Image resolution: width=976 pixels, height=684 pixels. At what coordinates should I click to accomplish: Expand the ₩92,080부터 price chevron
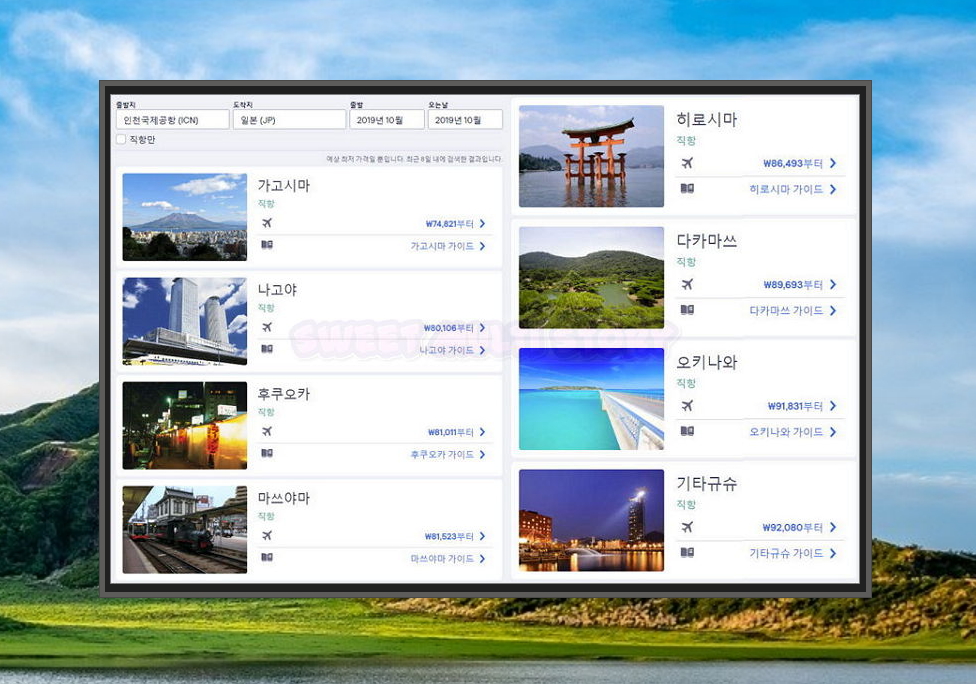point(833,527)
